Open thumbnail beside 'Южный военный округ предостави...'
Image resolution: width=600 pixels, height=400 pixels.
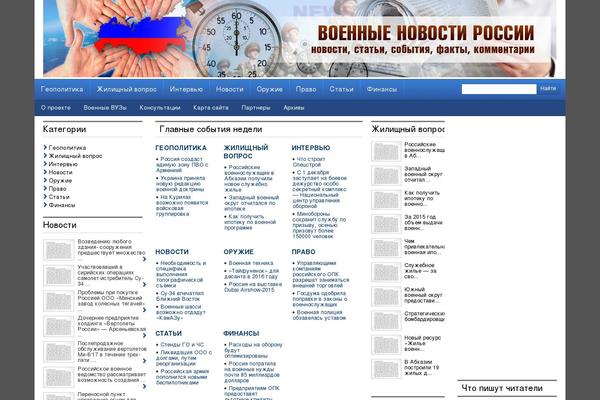coord(386,296)
